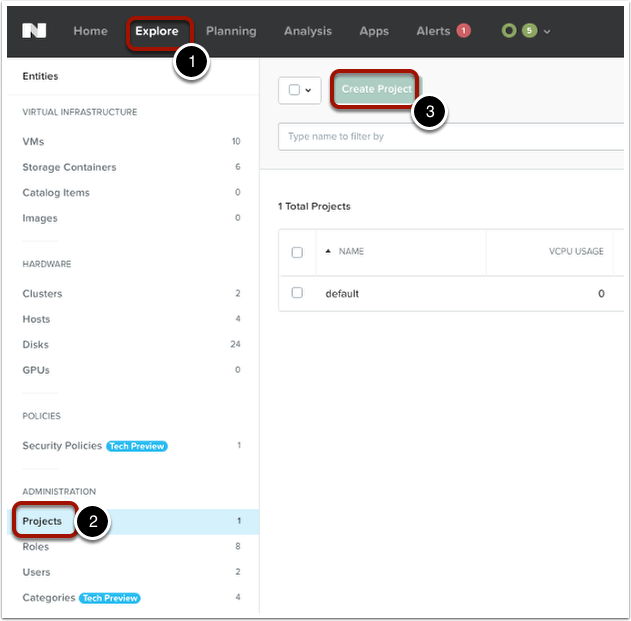
Task: Click the red alerts count badge
Action: pos(464,31)
